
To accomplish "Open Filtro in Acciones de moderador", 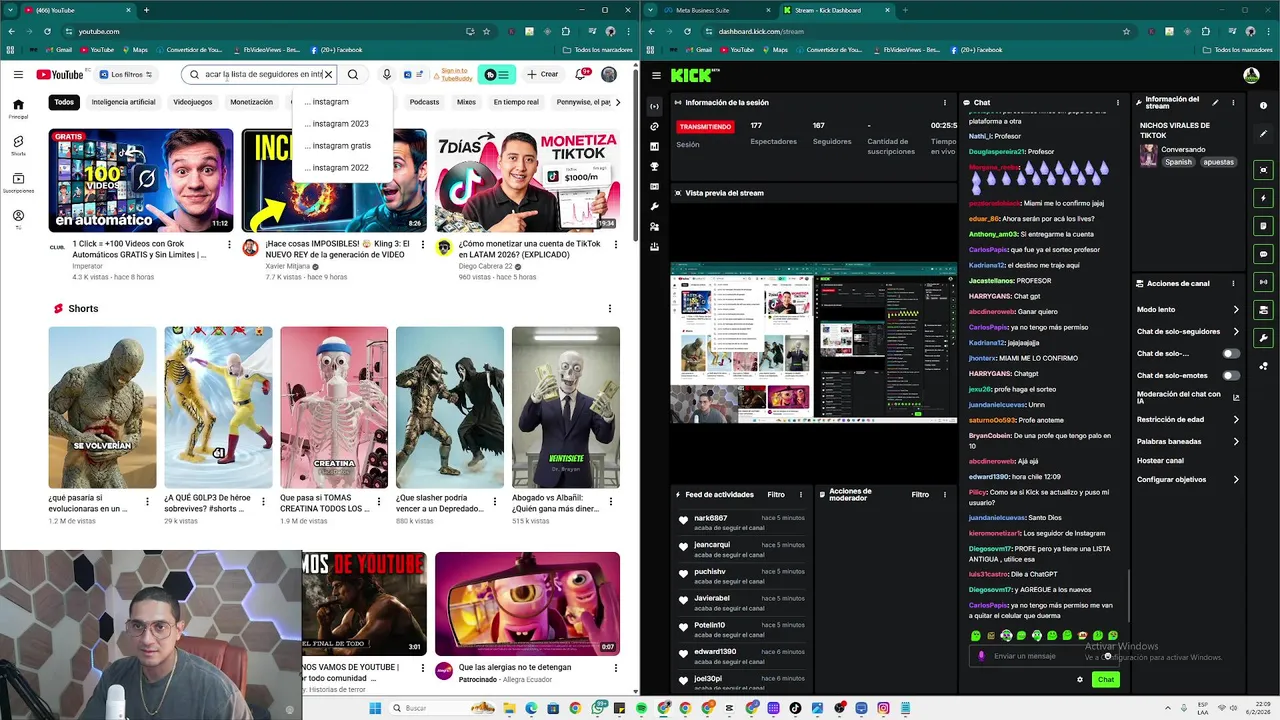I will coord(920,494).
